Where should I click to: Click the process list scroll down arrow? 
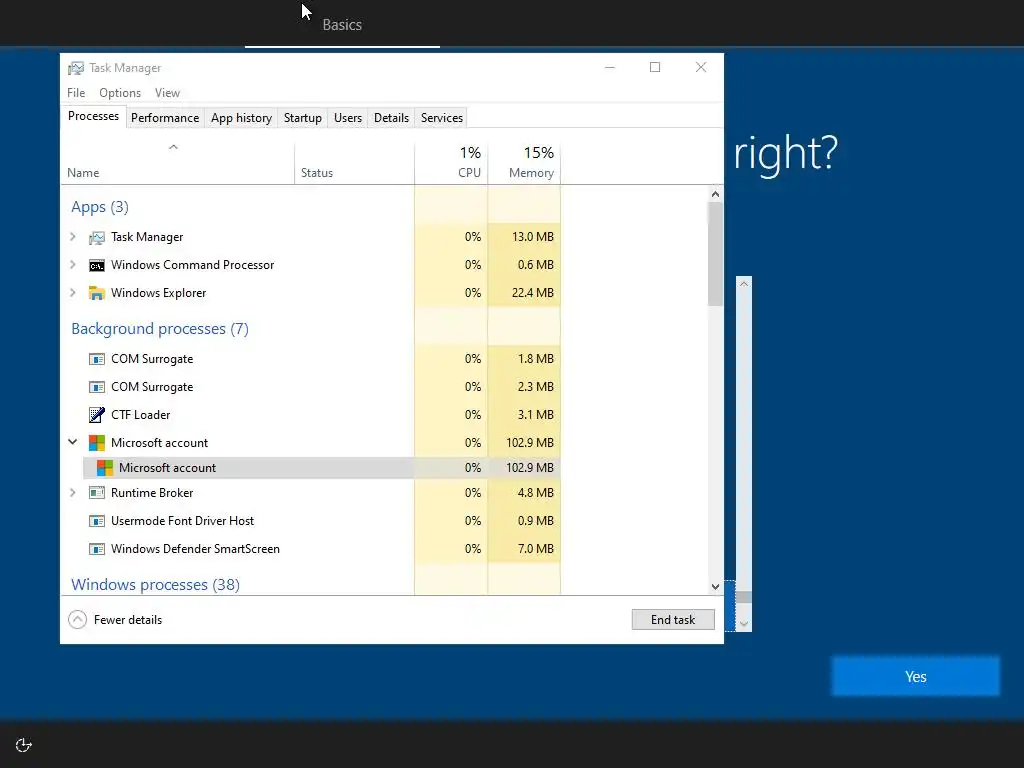715,586
